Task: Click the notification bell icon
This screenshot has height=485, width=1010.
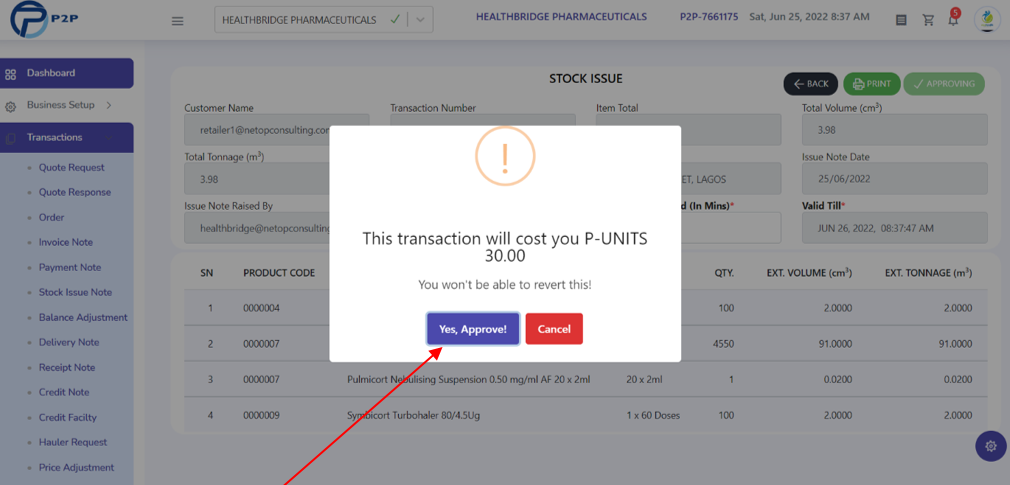Action: pos(953,20)
